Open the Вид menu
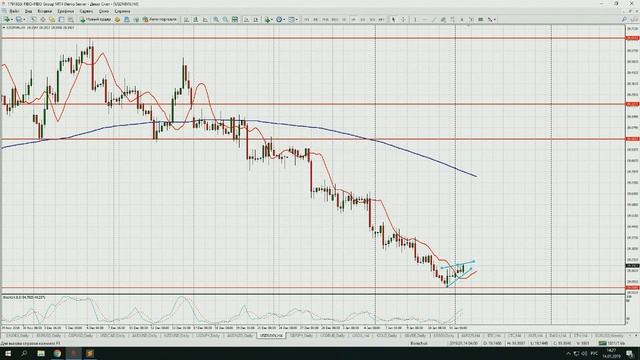This screenshot has height=360, width=640. pos(28,11)
